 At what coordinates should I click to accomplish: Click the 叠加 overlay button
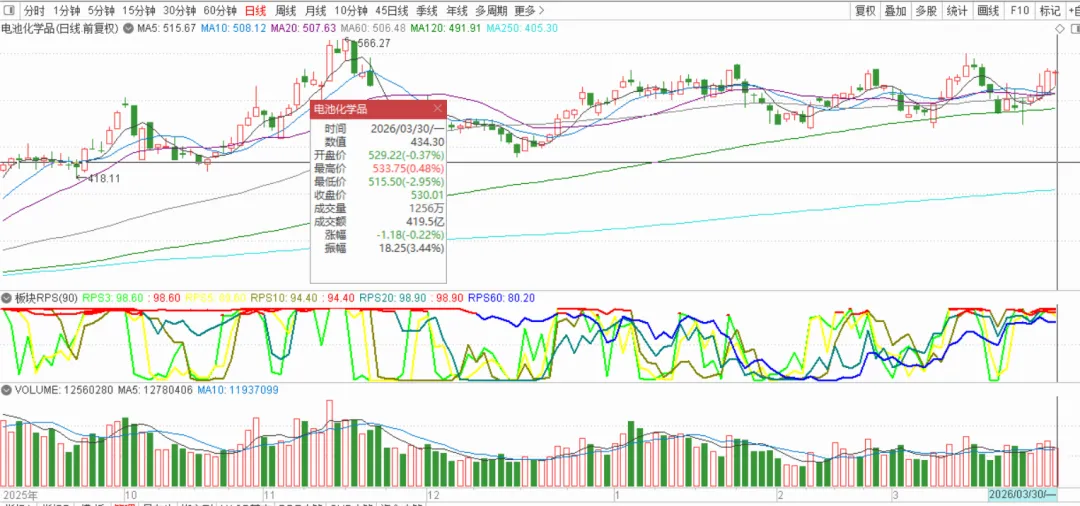click(x=895, y=11)
